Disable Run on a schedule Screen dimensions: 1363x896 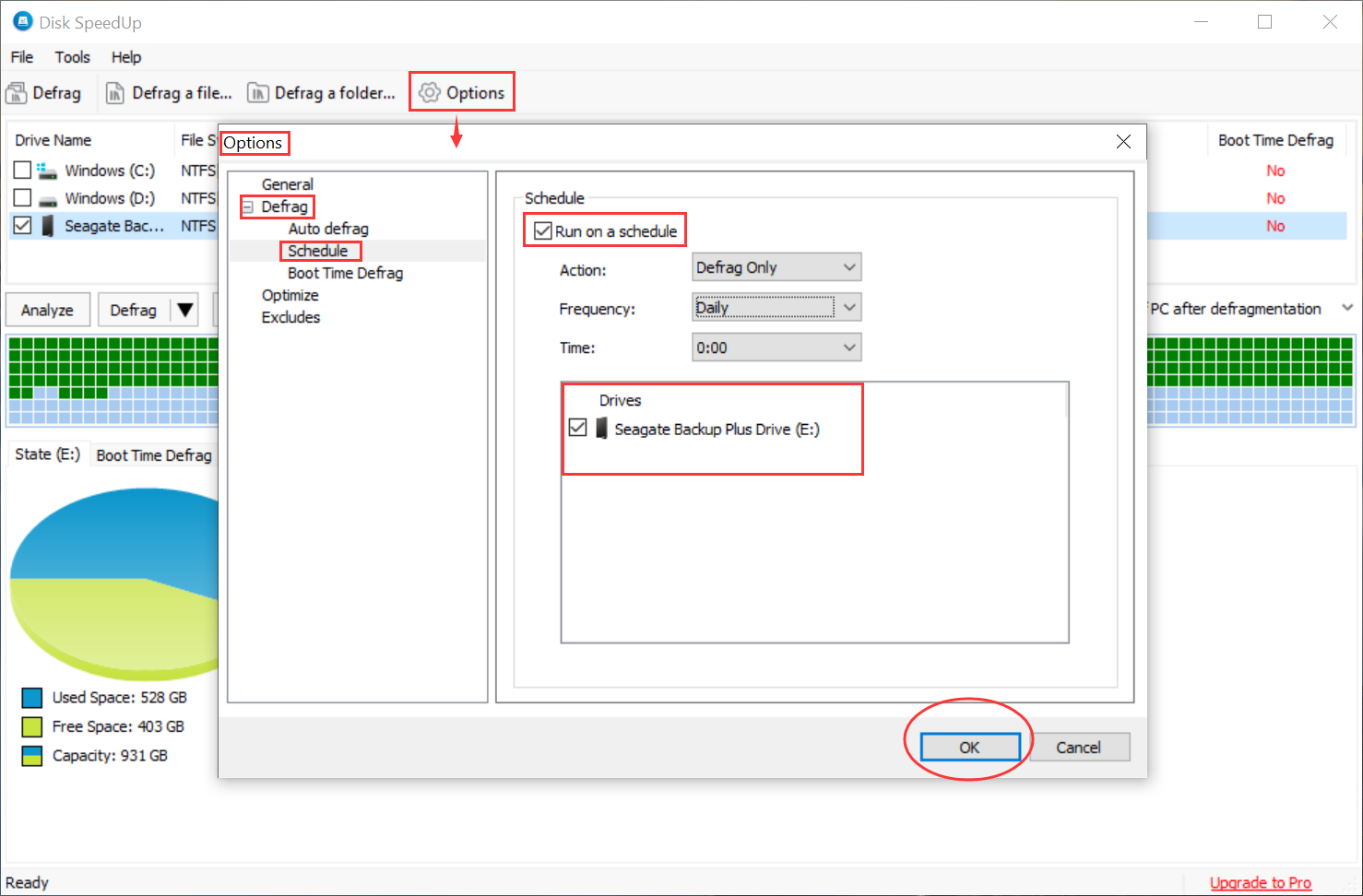pyautogui.click(x=542, y=230)
